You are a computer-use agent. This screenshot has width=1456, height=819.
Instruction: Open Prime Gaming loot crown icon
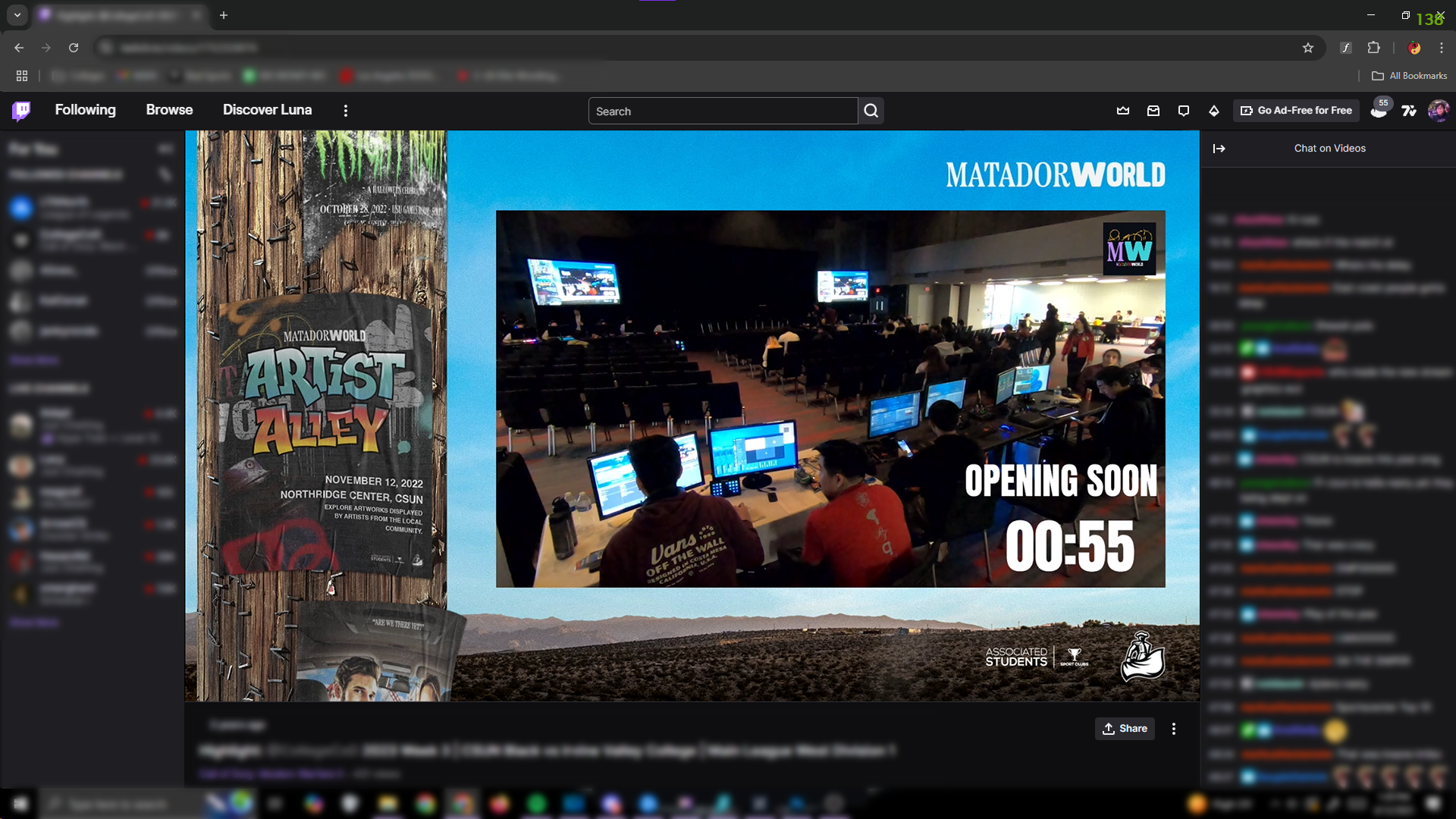pos(1123,111)
